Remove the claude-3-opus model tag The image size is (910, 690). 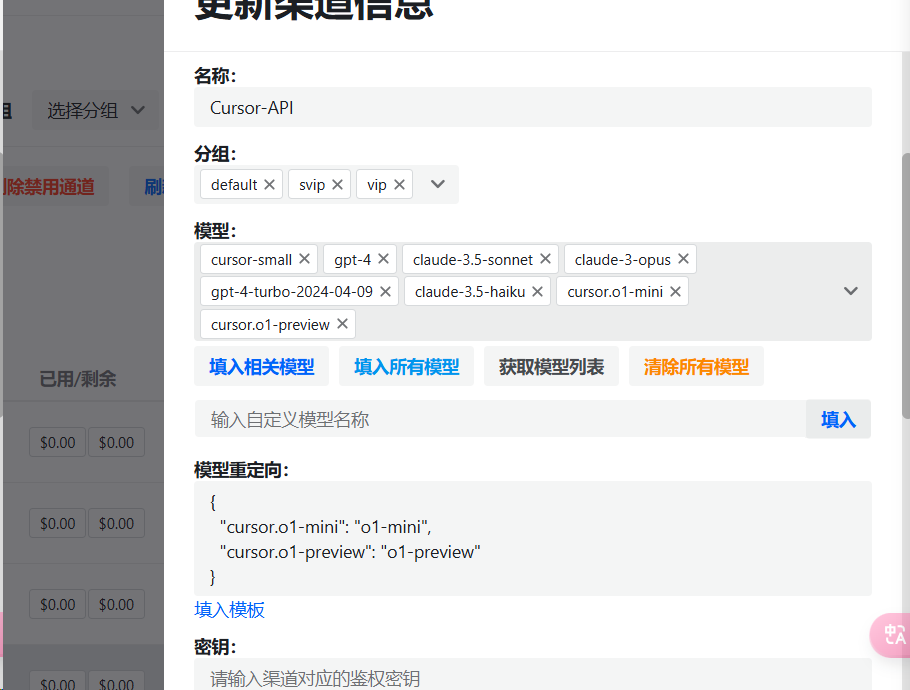coord(683,259)
